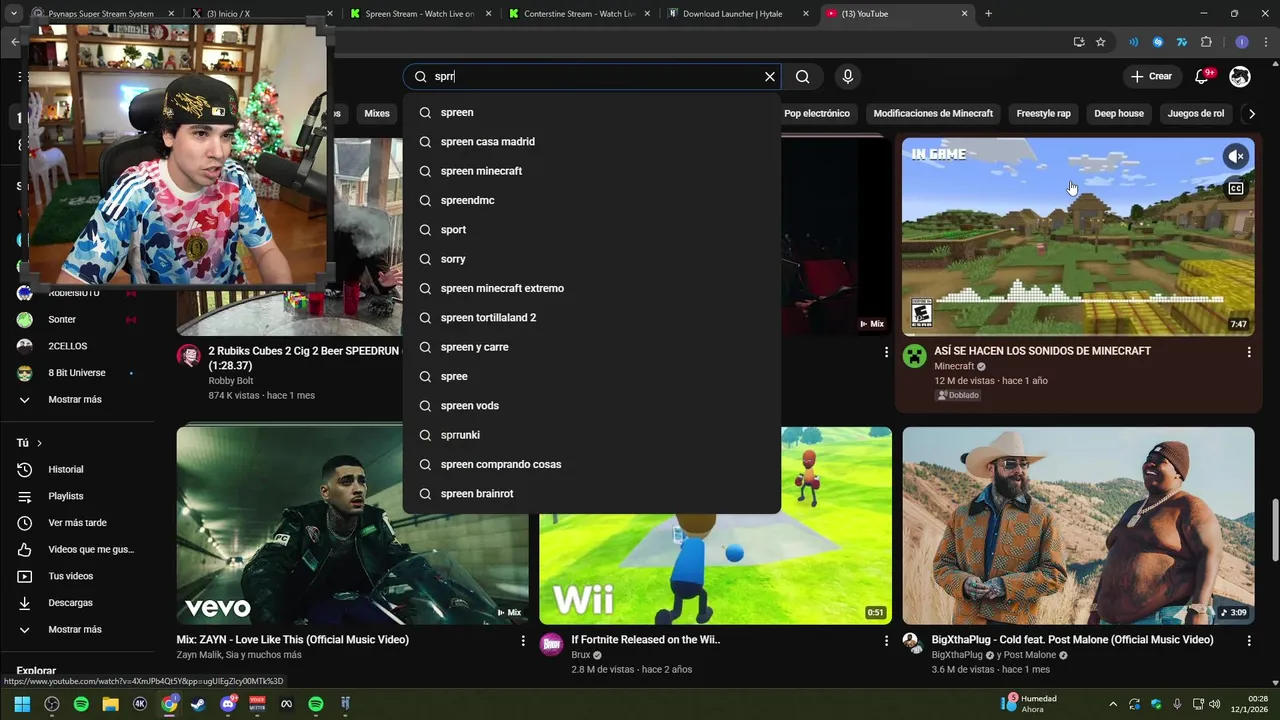Image resolution: width=1280 pixels, height=720 pixels.
Task: Open Chrome extensions puzzle icon
Action: pyautogui.click(x=1206, y=42)
